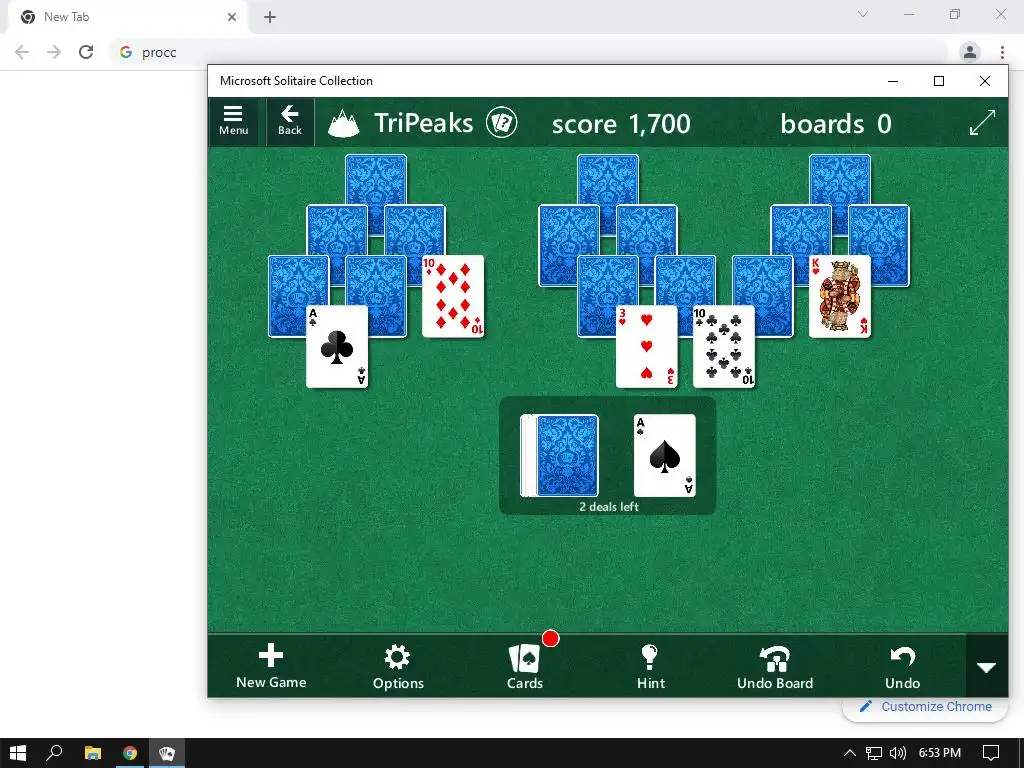Image resolution: width=1024 pixels, height=768 pixels.
Task: Click the face-down top card of the right peak
Action: [840, 180]
